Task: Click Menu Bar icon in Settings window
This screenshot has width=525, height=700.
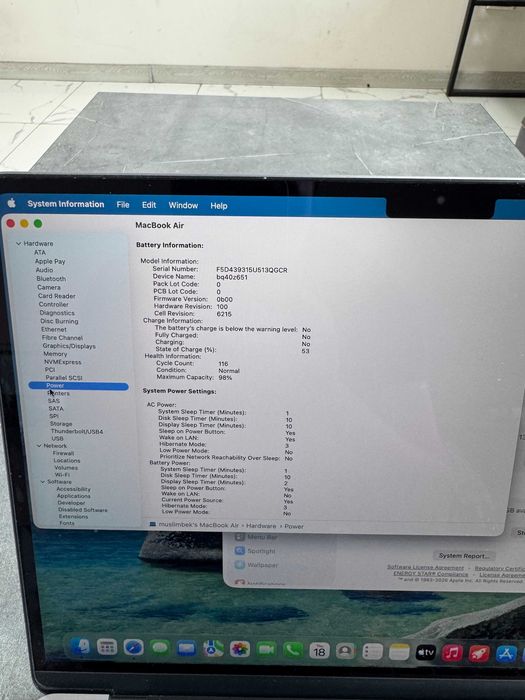Action: 240,537
